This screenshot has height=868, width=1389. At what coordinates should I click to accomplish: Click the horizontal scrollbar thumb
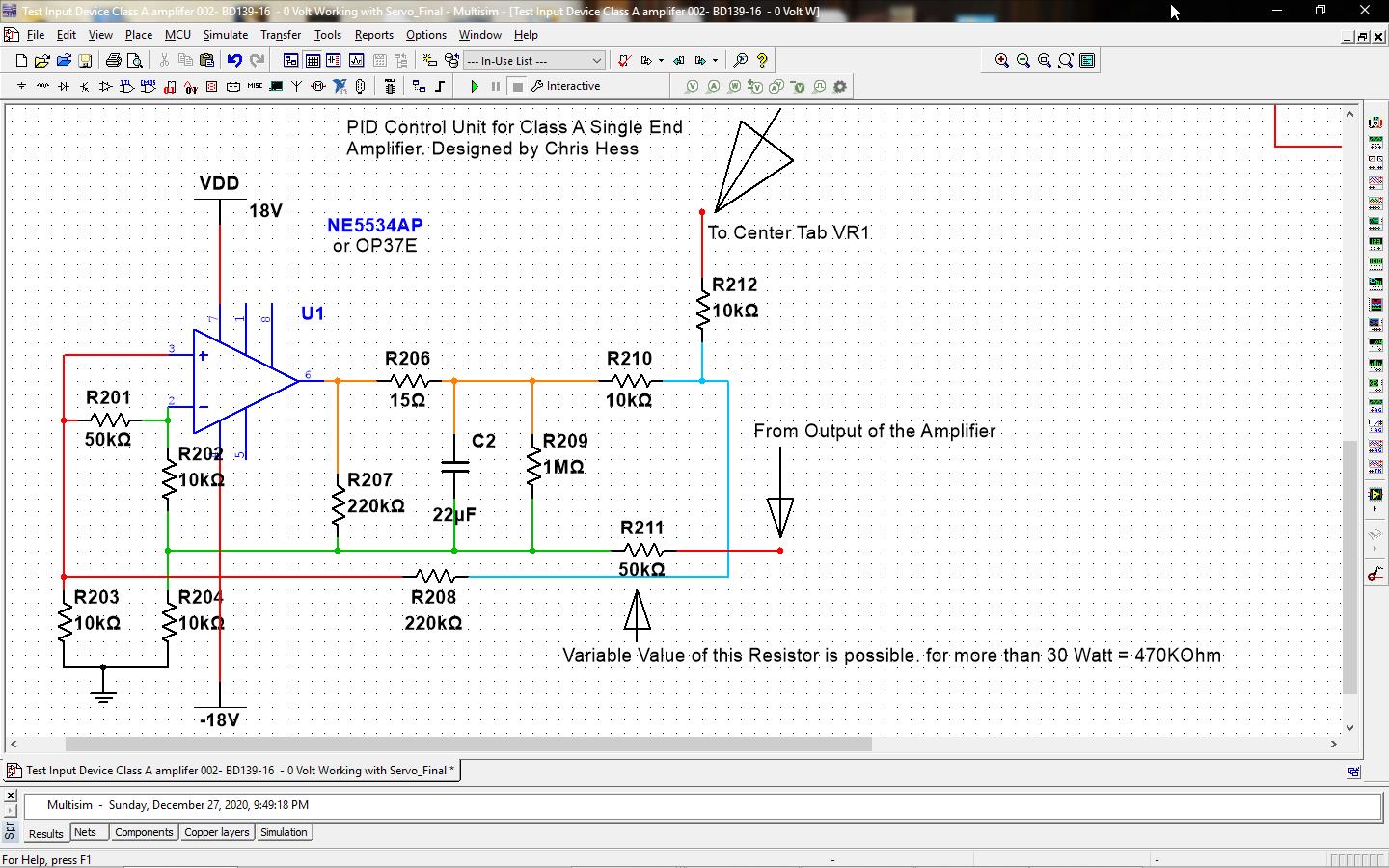[x=468, y=744]
